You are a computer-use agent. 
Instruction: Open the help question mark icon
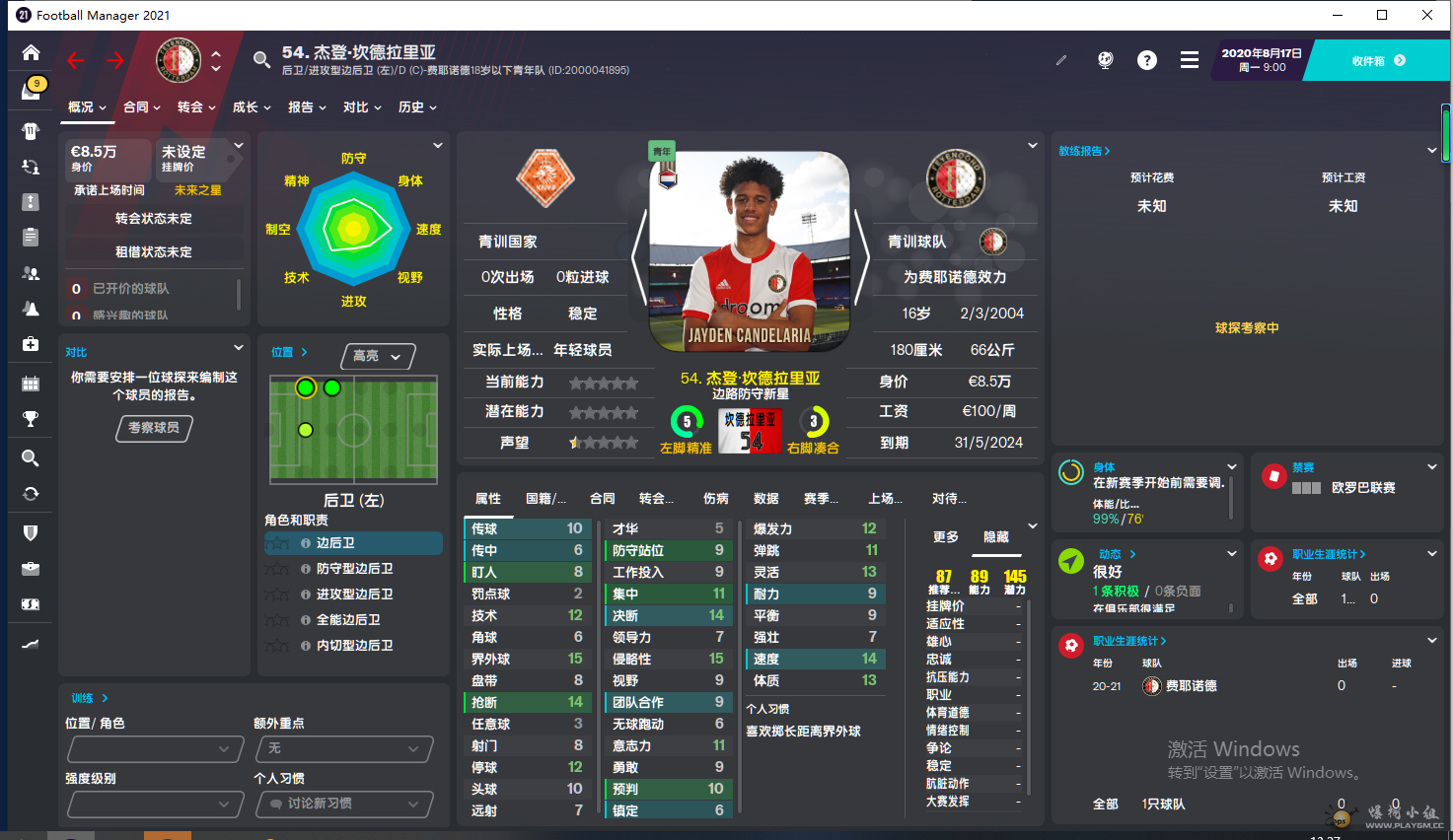click(x=1147, y=60)
